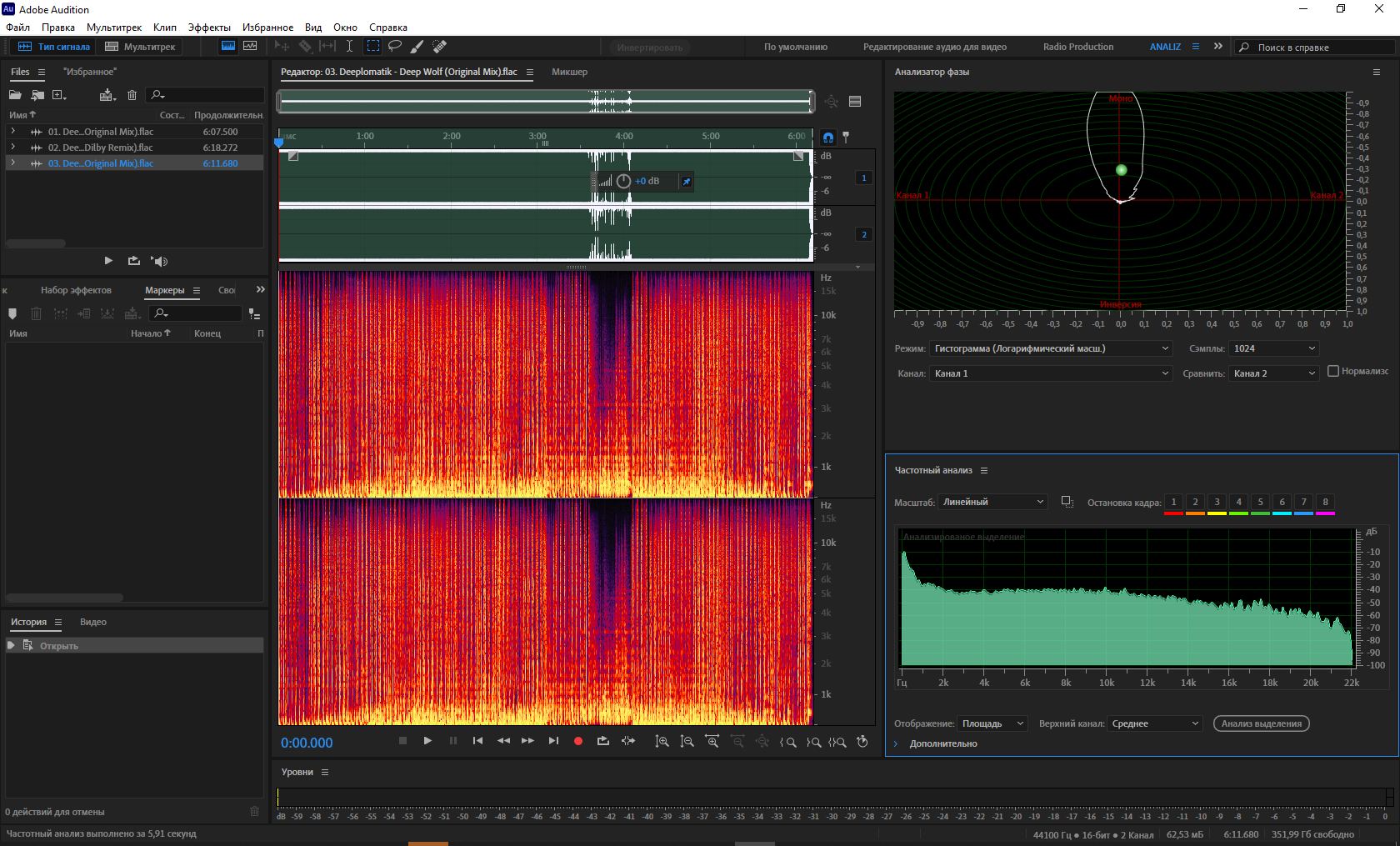Open the Эффекты menu
Image resolution: width=1400 pixels, height=846 pixels.
pos(208,27)
